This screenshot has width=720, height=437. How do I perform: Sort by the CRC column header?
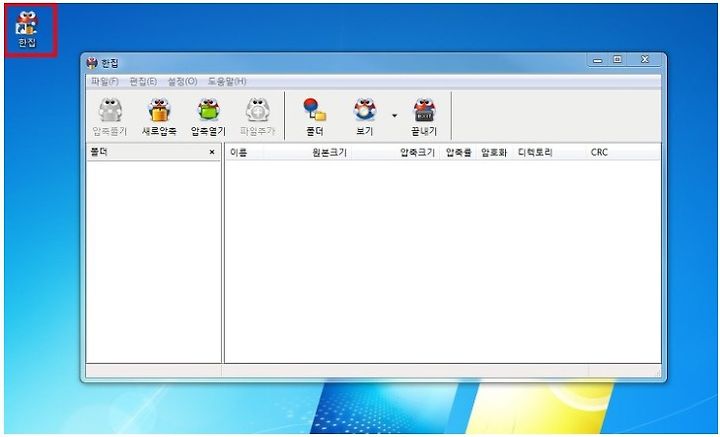[x=624, y=152]
